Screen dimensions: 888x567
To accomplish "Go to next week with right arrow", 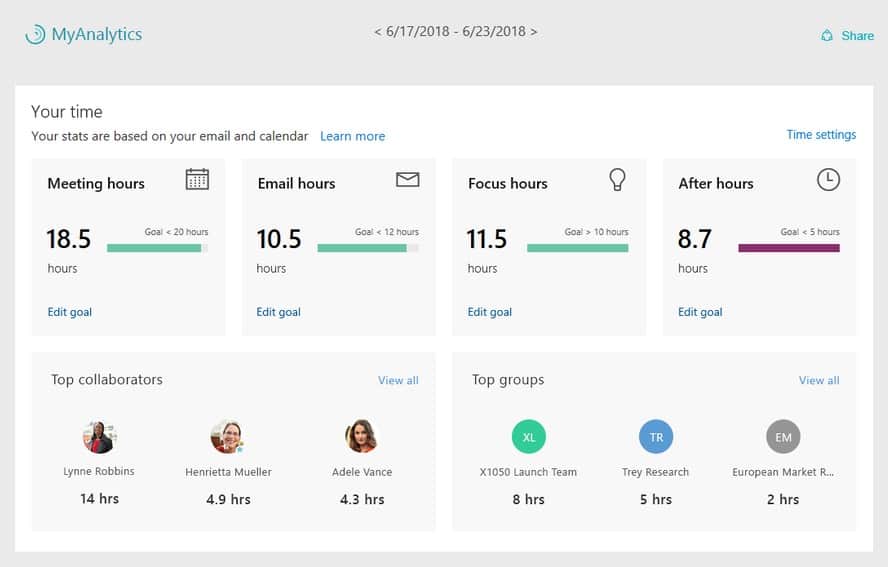I will pyautogui.click(x=534, y=32).
